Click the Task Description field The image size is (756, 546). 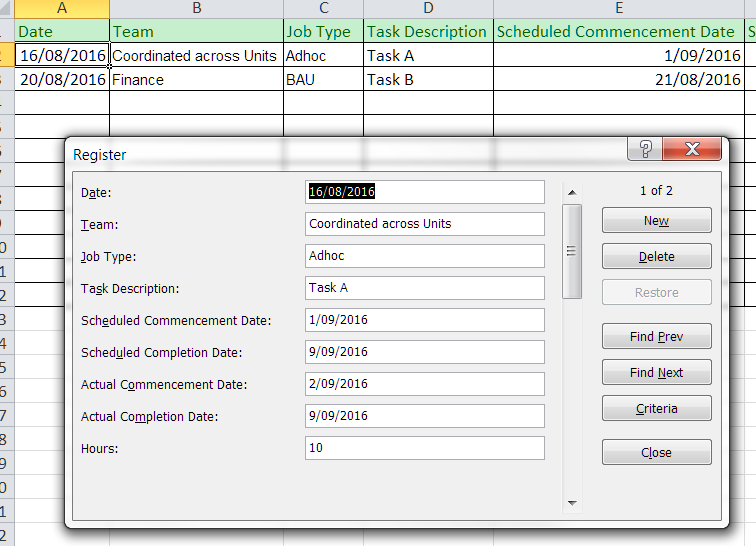(425, 288)
